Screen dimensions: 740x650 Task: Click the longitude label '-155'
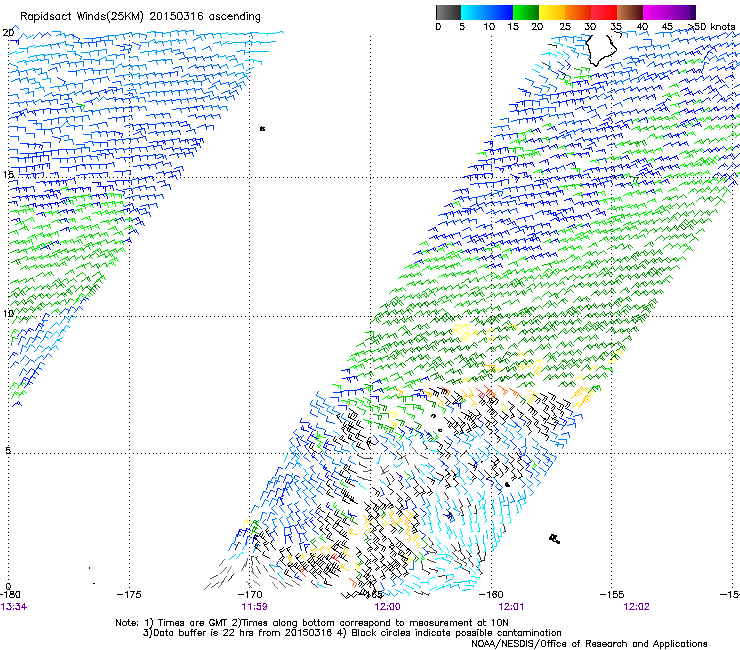(612, 595)
